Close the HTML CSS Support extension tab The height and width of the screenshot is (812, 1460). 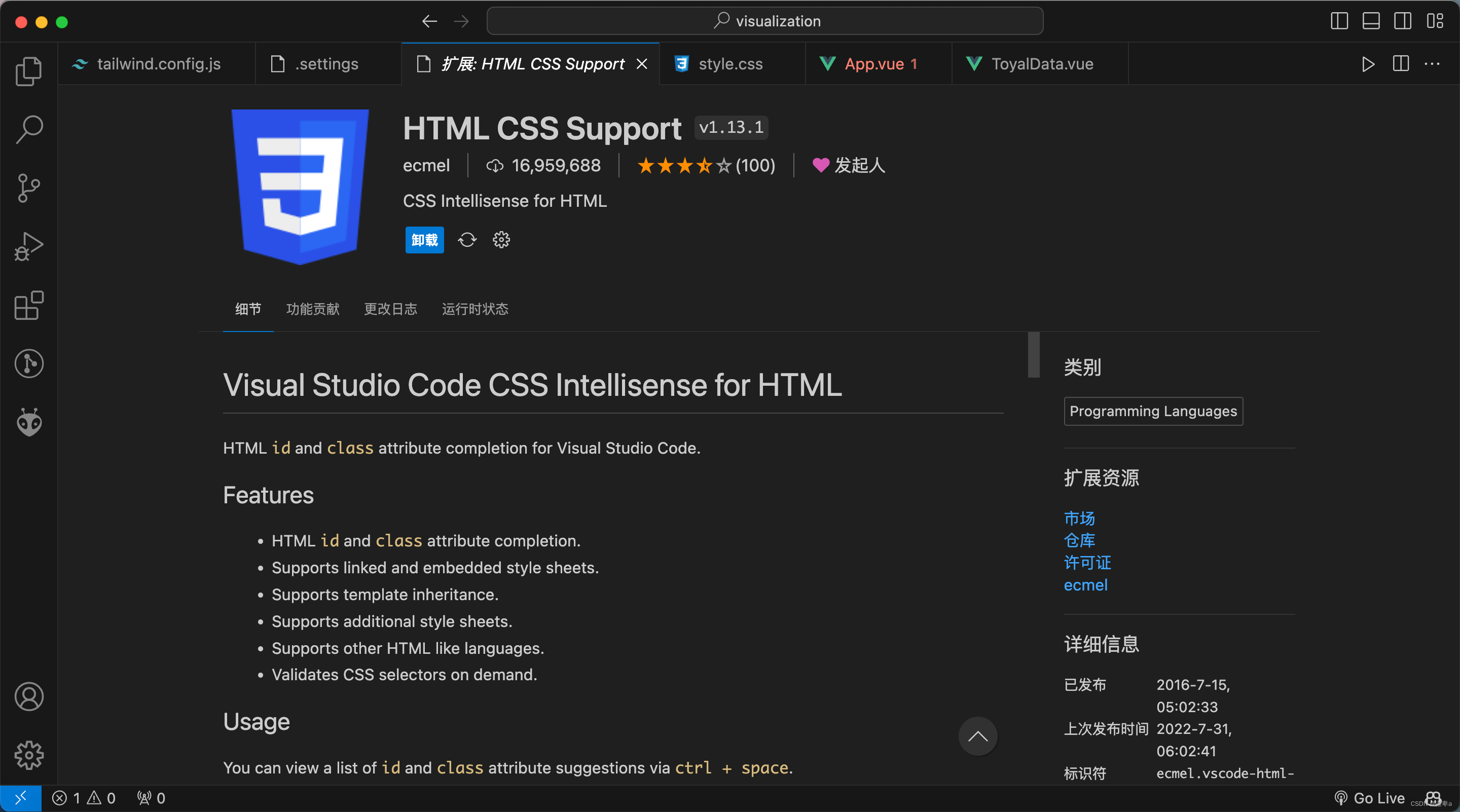coord(642,64)
